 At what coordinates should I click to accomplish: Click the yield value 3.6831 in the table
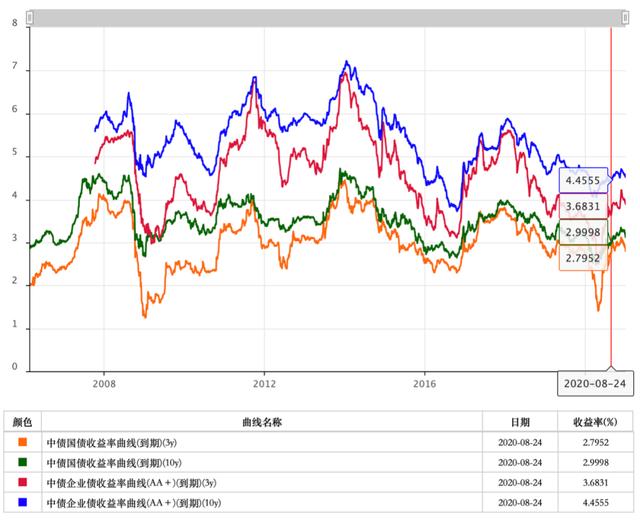(x=596, y=482)
